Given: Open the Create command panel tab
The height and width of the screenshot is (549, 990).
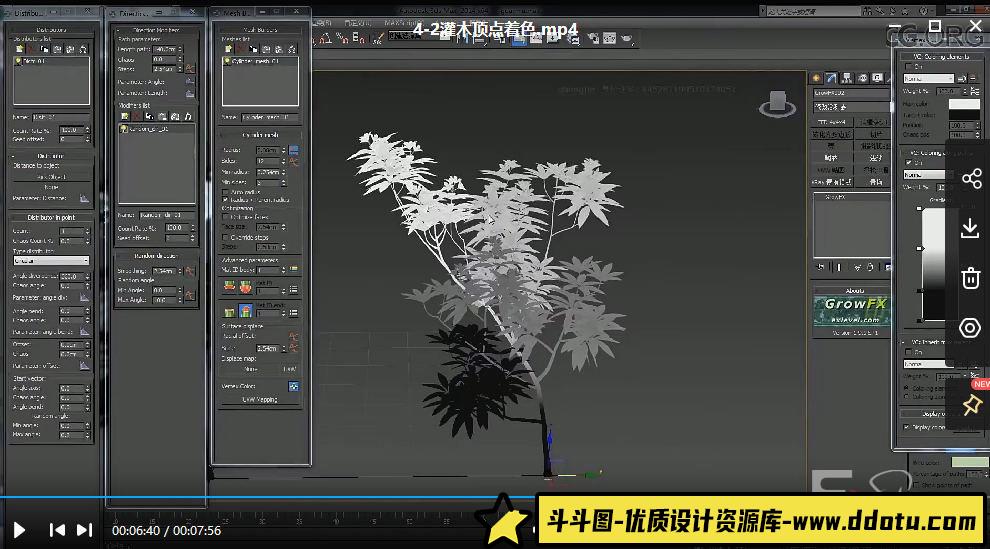Looking at the screenshot, I should coord(816,78).
